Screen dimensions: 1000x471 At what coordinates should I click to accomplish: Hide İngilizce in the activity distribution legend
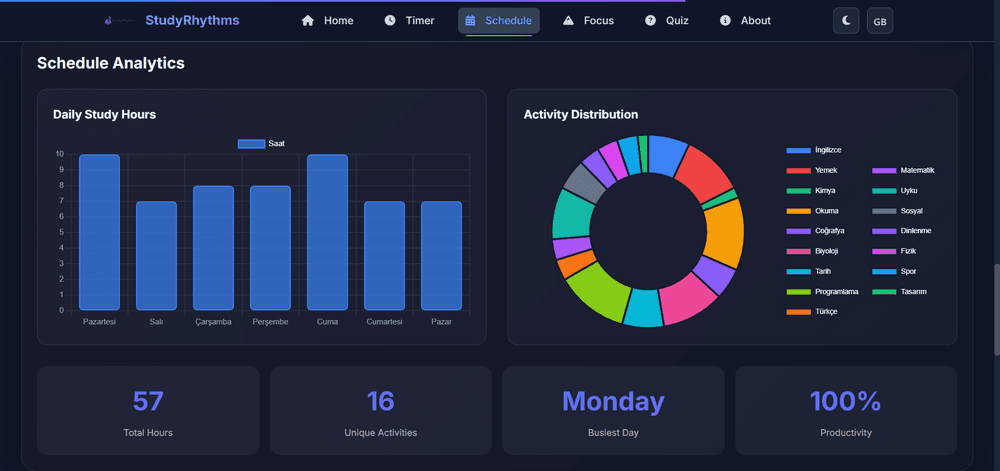(827, 150)
